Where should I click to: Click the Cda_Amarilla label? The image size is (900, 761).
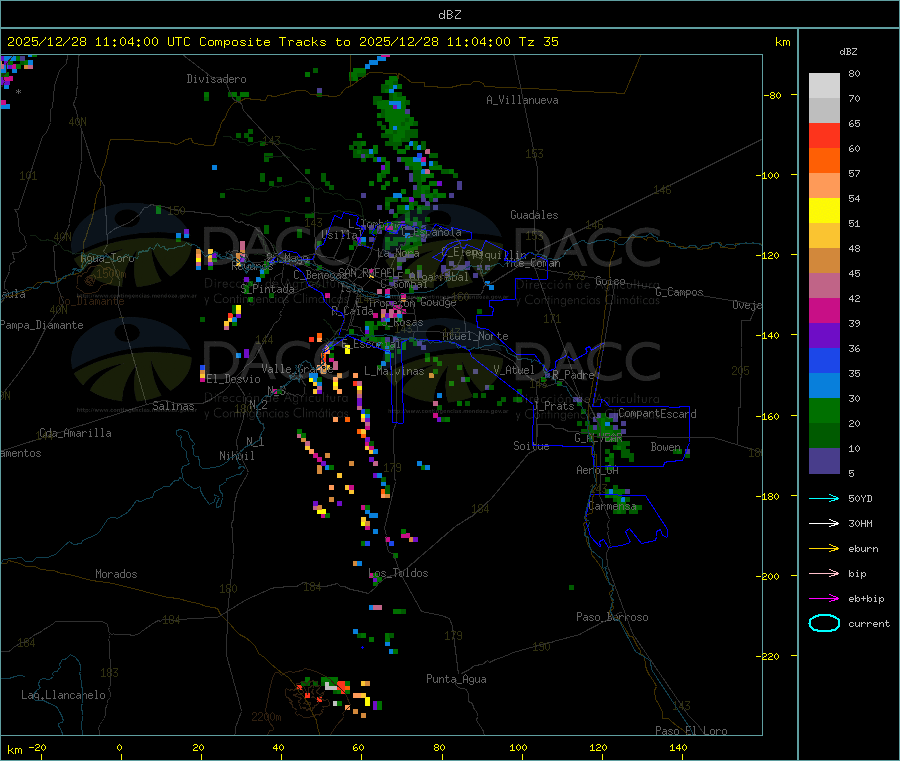pos(75,433)
